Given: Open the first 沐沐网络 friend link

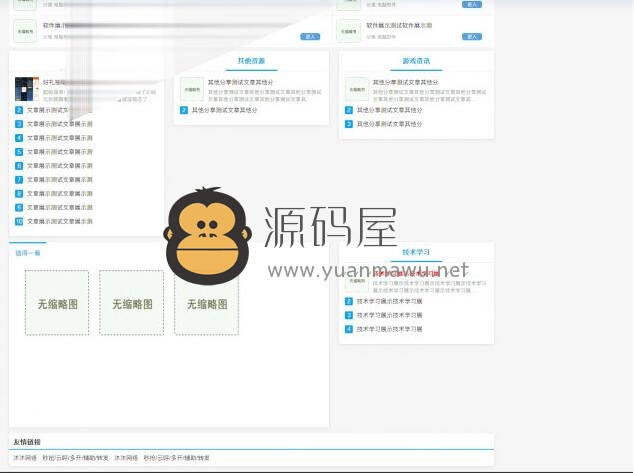Looking at the screenshot, I should 25,458.
